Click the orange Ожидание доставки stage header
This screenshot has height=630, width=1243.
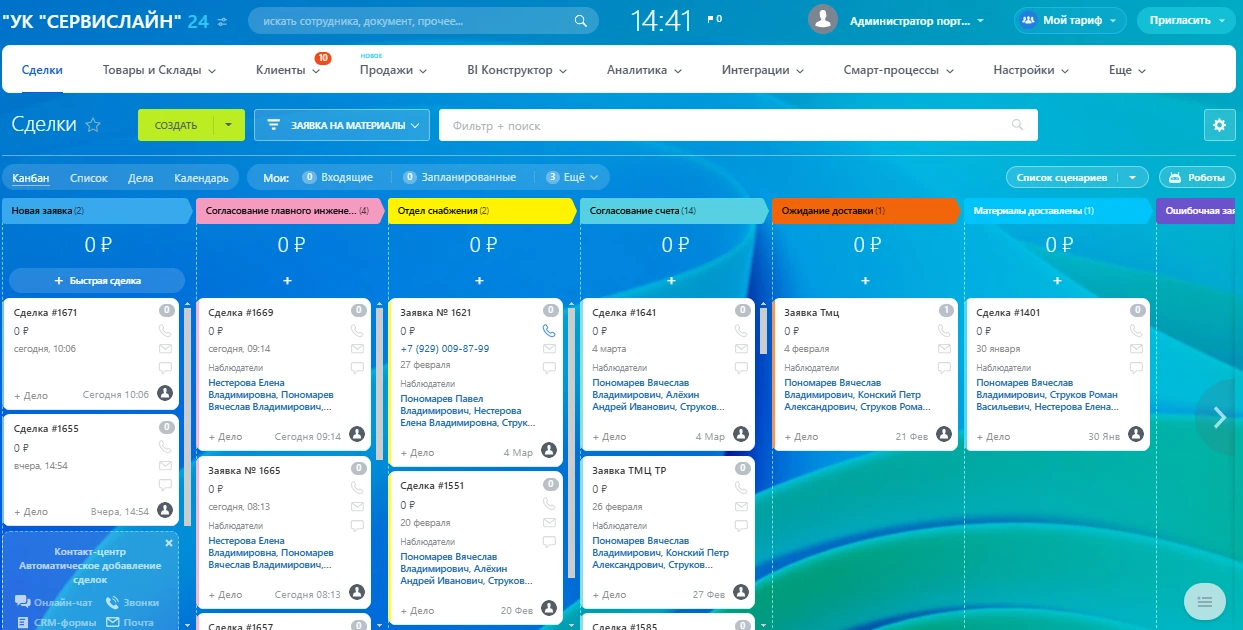[866, 211]
